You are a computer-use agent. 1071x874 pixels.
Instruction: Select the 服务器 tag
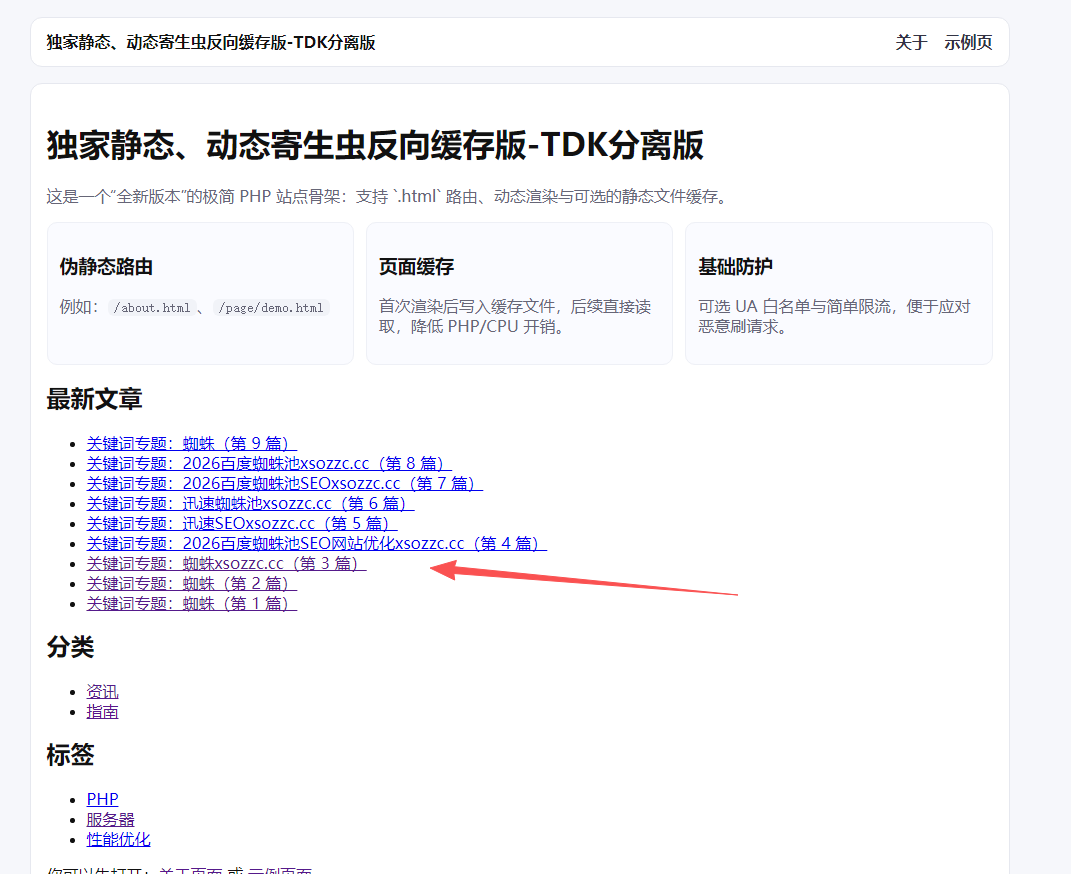point(110,820)
